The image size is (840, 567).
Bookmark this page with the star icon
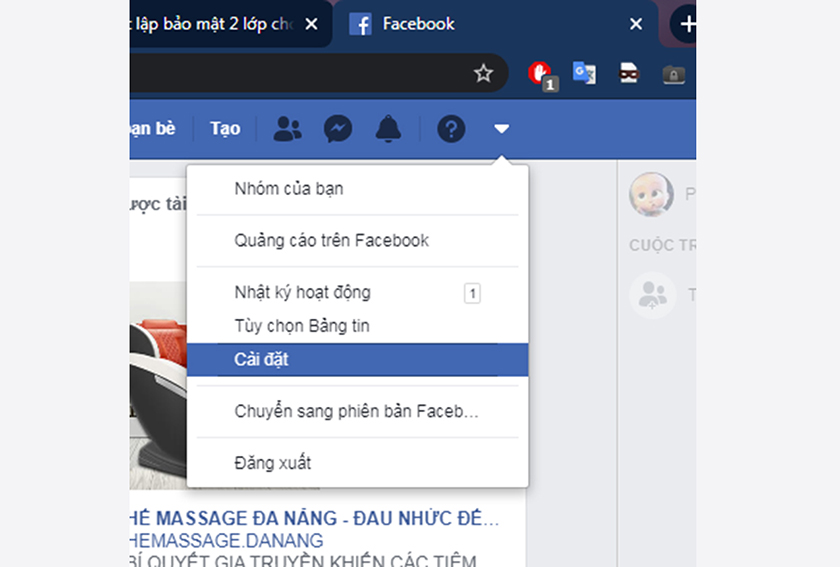pos(483,73)
